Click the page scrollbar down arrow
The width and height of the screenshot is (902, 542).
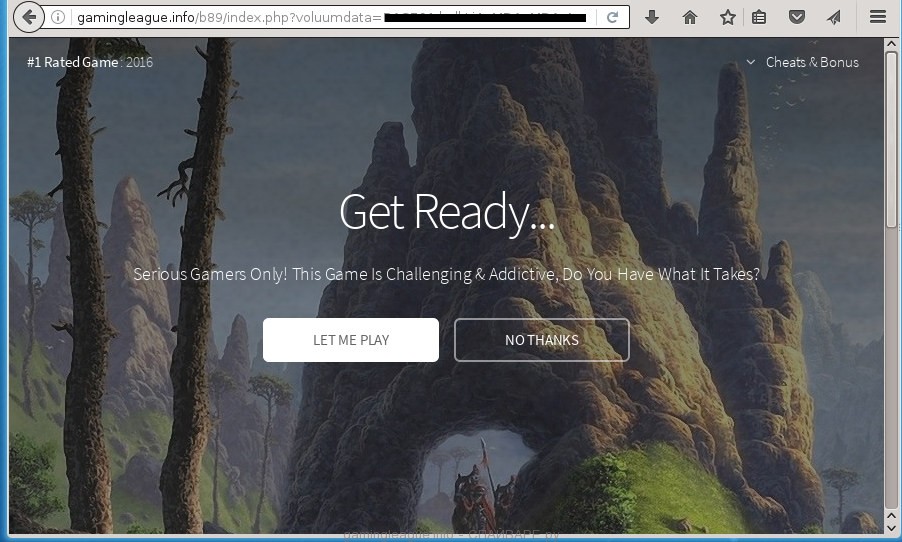(892, 527)
